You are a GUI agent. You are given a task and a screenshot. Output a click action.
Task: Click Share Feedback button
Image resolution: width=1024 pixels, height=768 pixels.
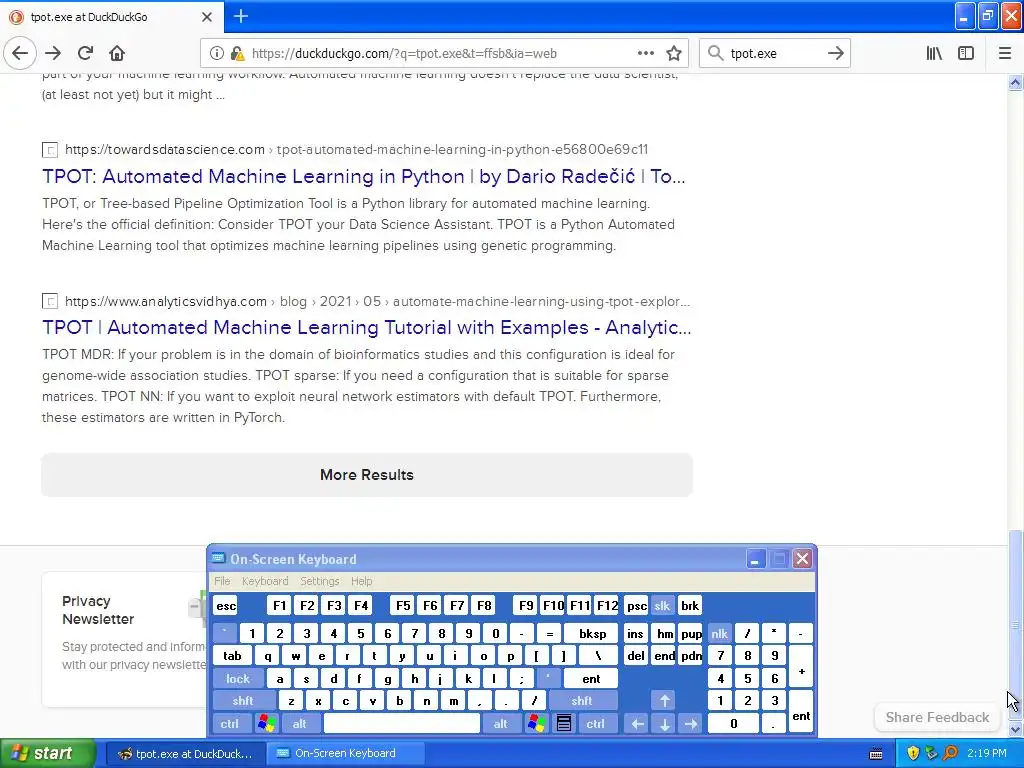937,717
